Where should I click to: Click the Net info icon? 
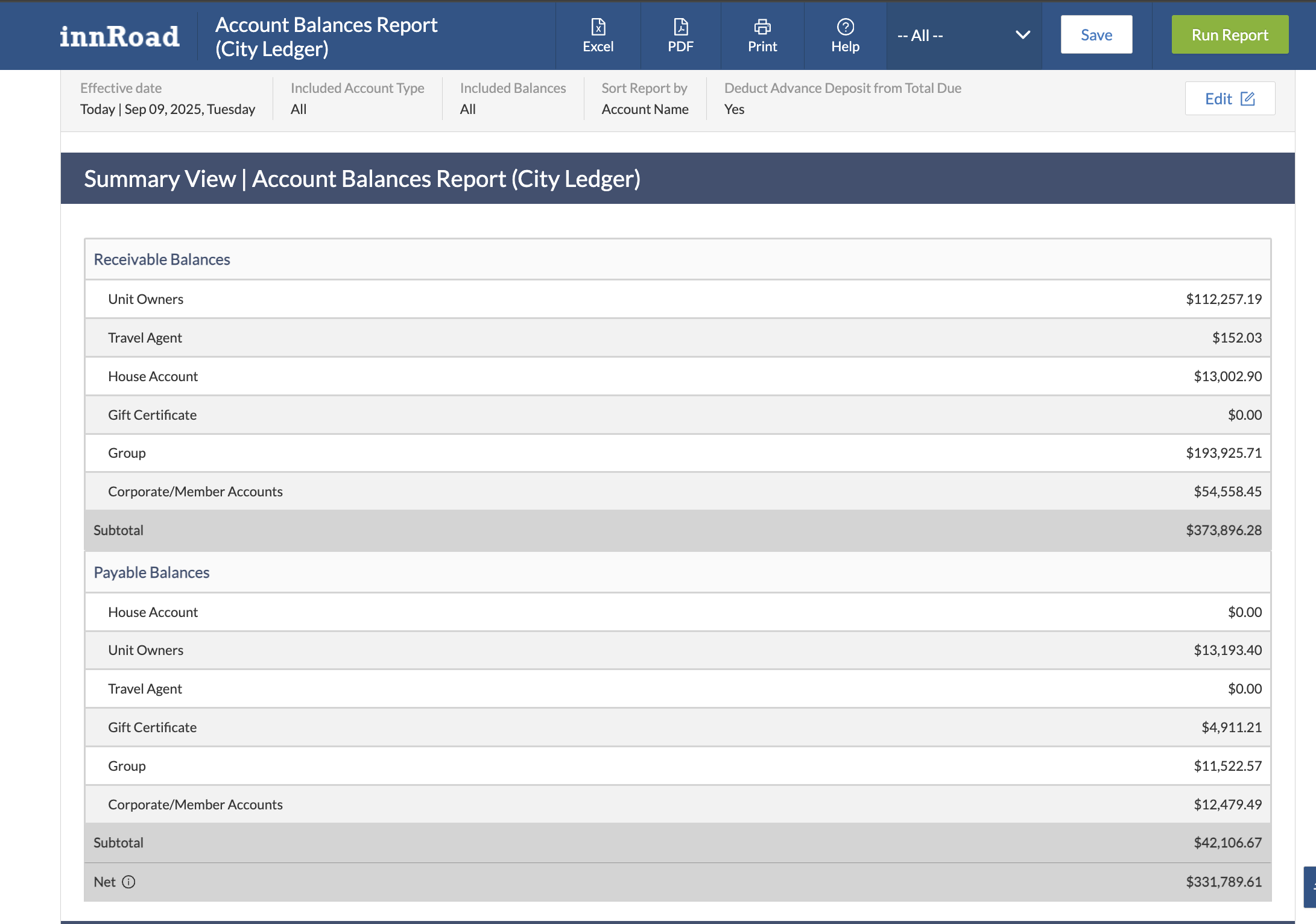128,882
